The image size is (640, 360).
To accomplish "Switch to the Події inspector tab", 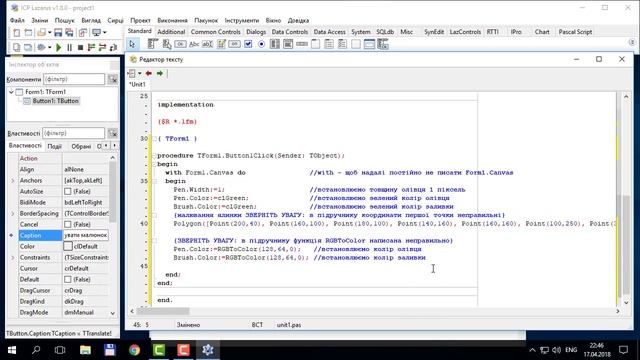I will click(54, 146).
